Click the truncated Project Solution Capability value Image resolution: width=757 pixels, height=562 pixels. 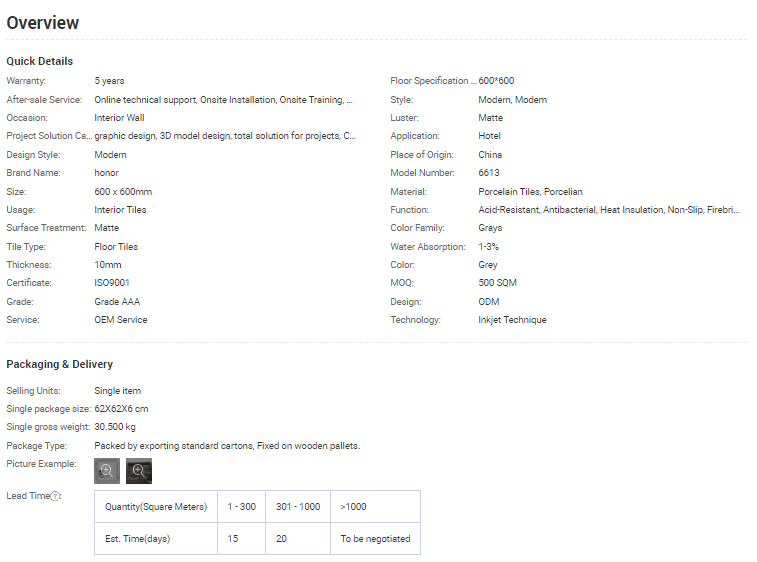tap(224, 136)
